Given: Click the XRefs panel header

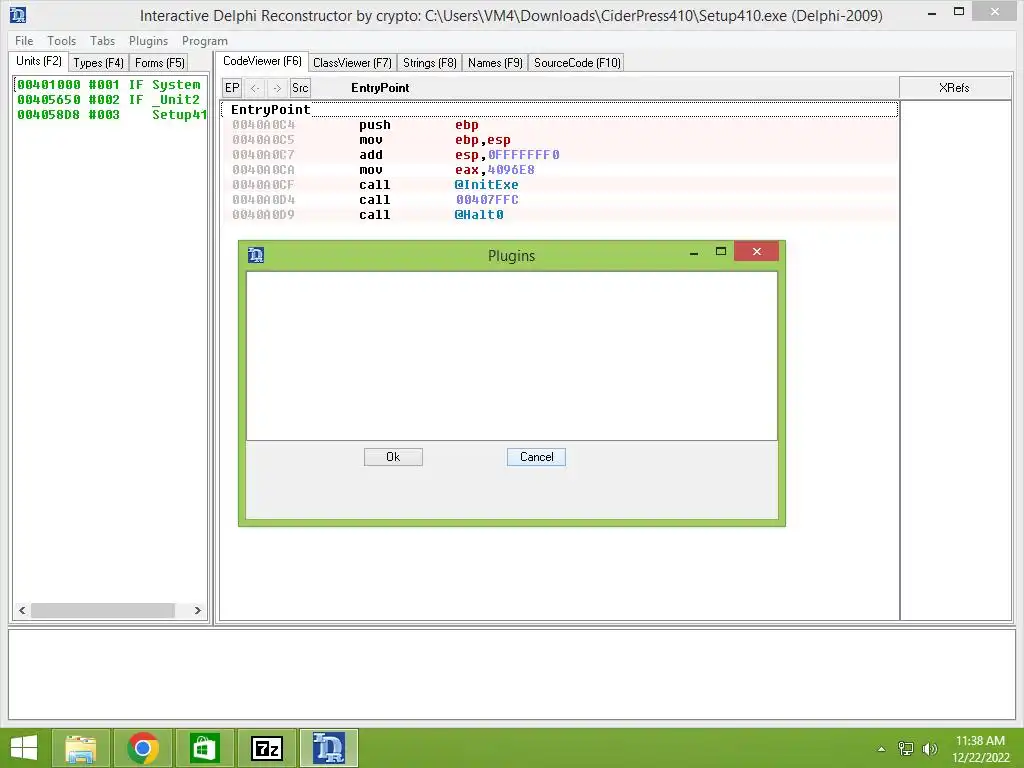Looking at the screenshot, I should [954, 88].
